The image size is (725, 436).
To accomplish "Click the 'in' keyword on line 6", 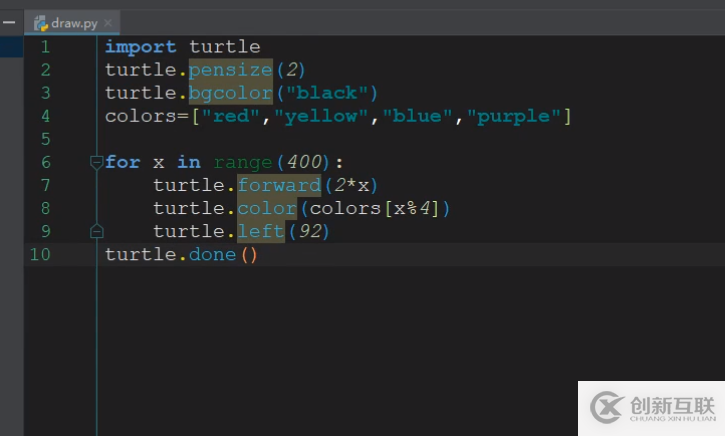I will tap(189, 162).
